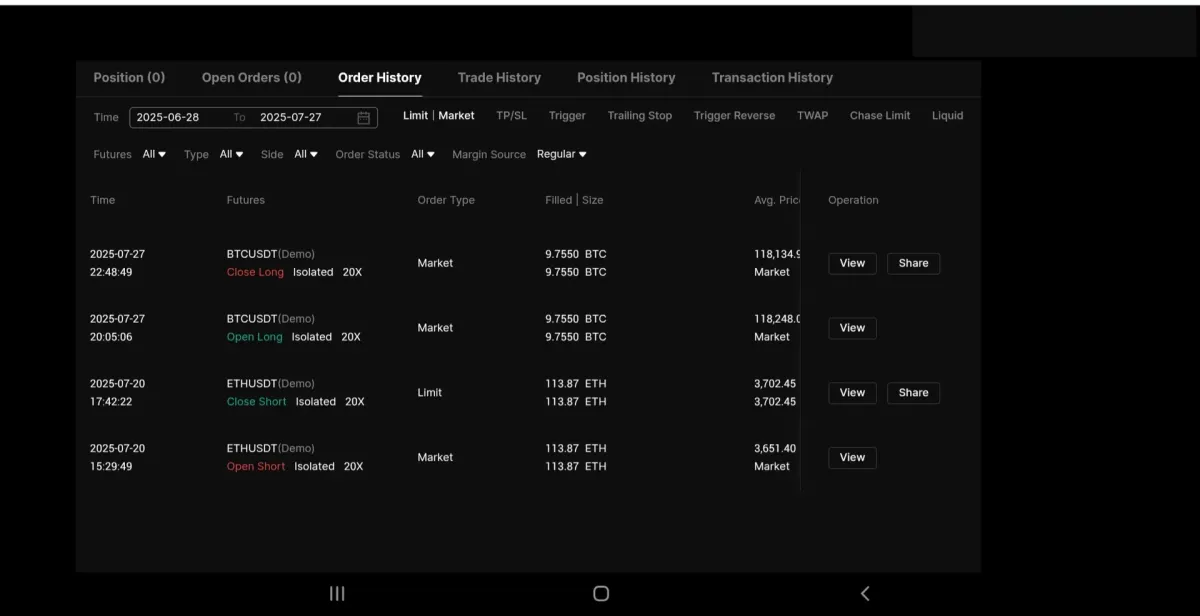The image size is (1200, 616).
Task: View the ETHUSDT Open Short order
Action: point(852,458)
